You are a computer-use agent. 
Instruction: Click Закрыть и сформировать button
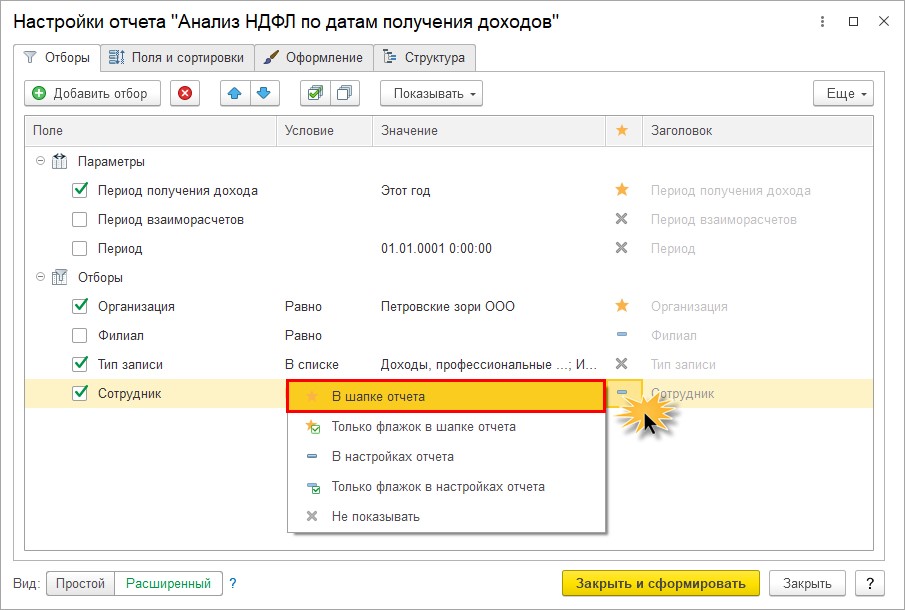pyautogui.click(x=661, y=583)
